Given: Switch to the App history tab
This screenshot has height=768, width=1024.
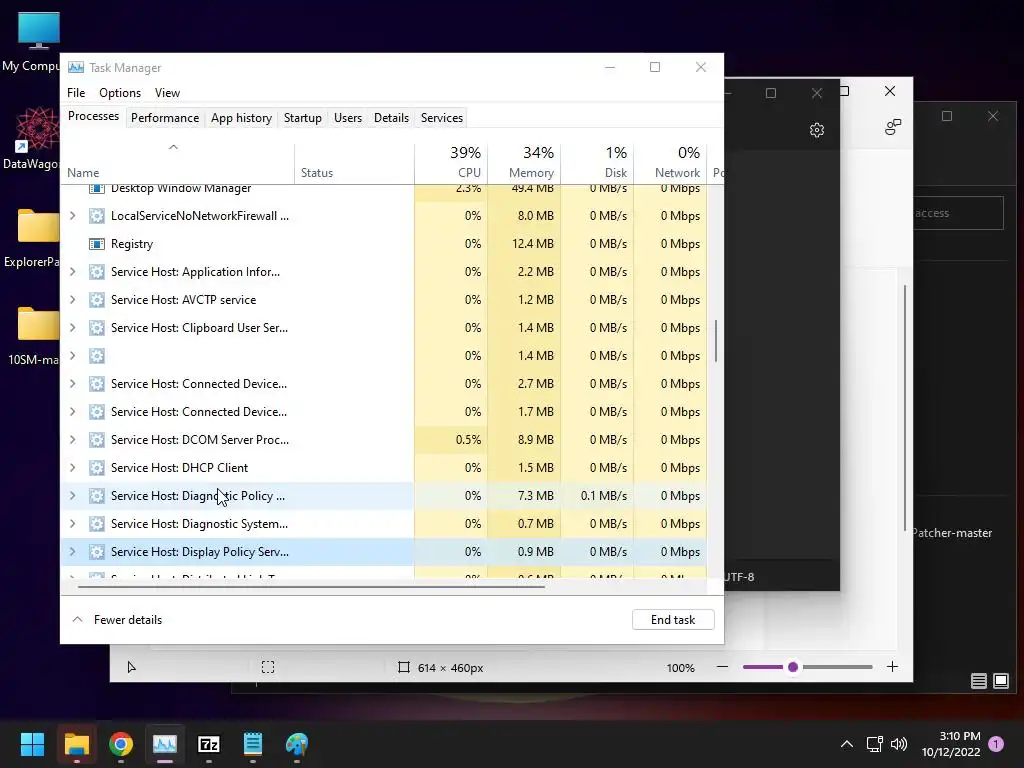Looking at the screenshot, I should [x=241, y=118].
